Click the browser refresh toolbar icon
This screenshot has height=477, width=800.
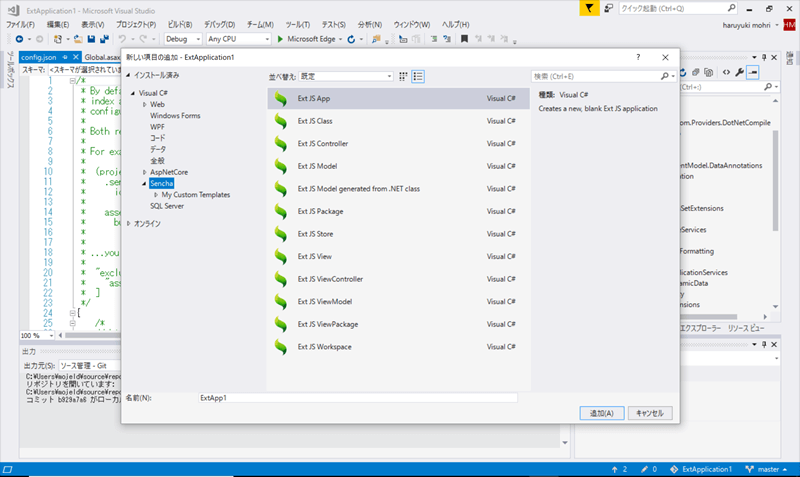[x=351, y=39]
